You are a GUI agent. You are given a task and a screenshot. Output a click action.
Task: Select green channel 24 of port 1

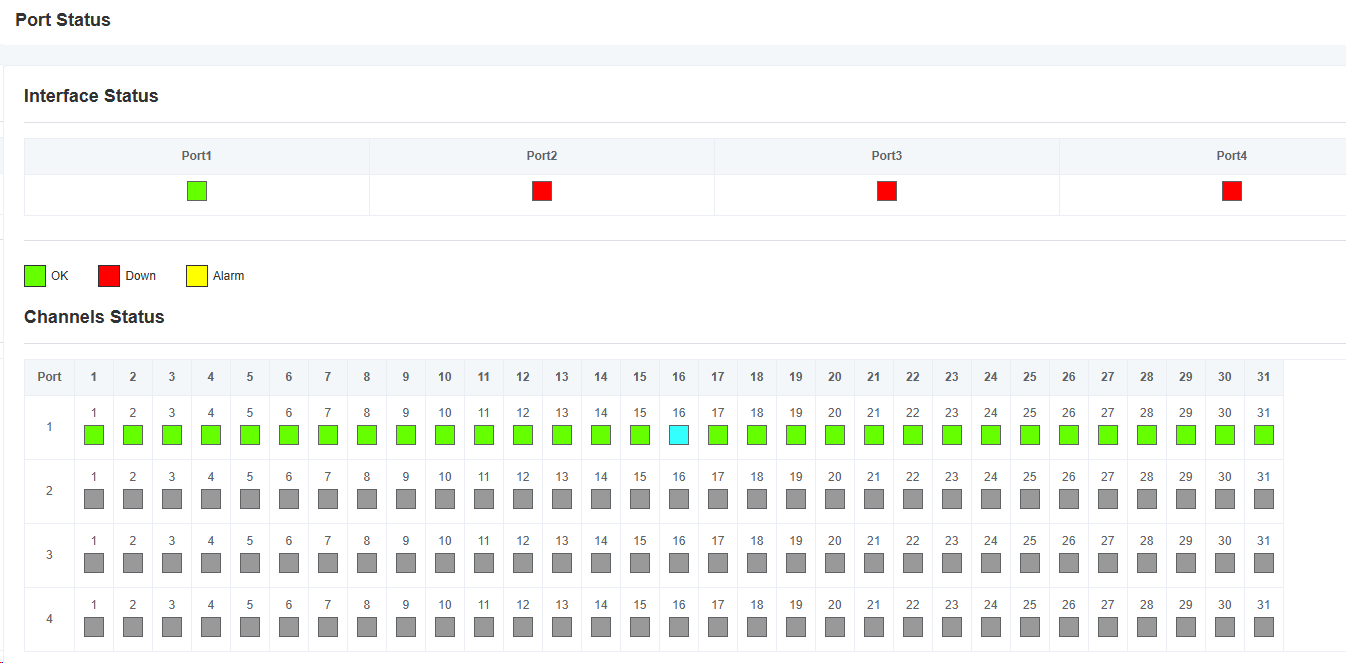tap(991, 435)
